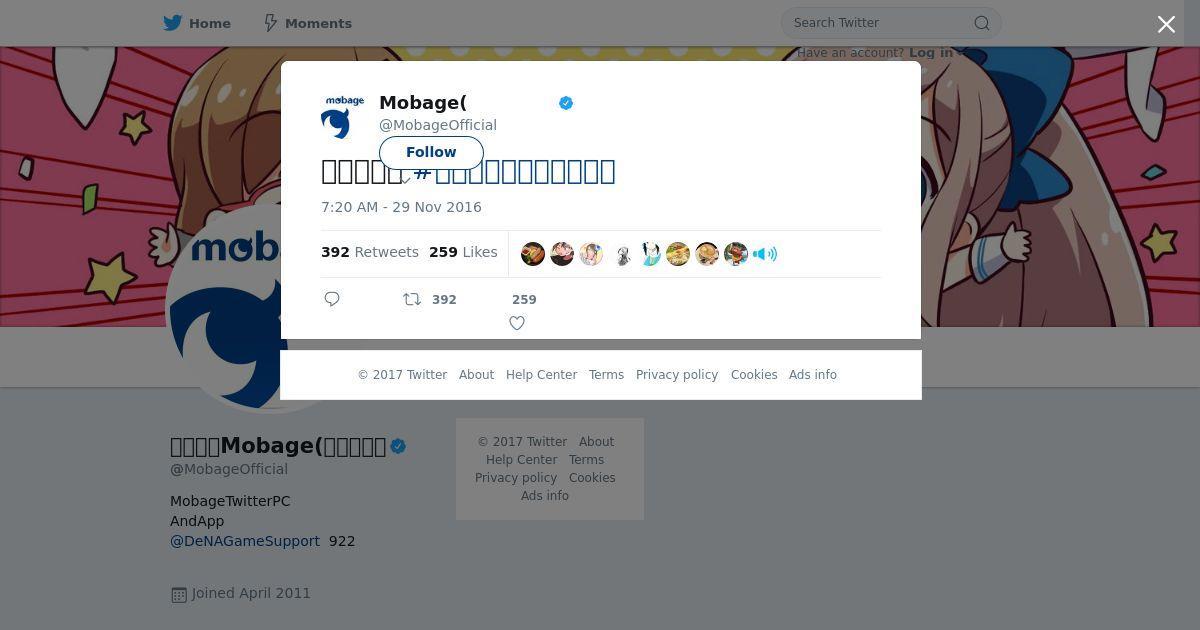
Task: Open the @DeNAGameSupport profile link
Action: [245, 541]
